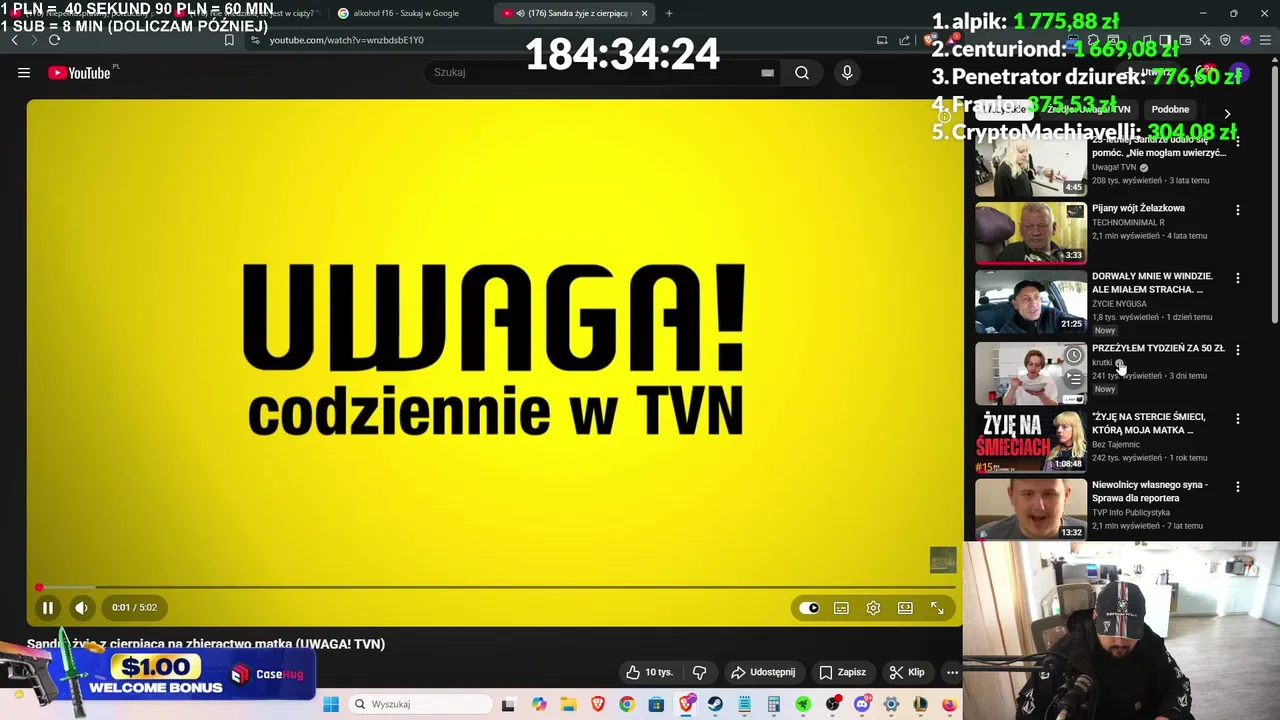Image resolution: width=1280 pixels, height=720 pixels.
Task: Enter fullscreen video mode
Action: click(x=937, y=607)
